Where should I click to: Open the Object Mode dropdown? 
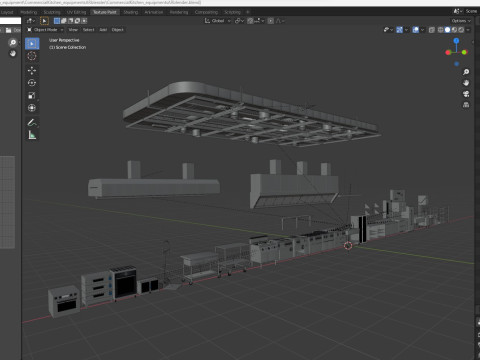(45, 30)
